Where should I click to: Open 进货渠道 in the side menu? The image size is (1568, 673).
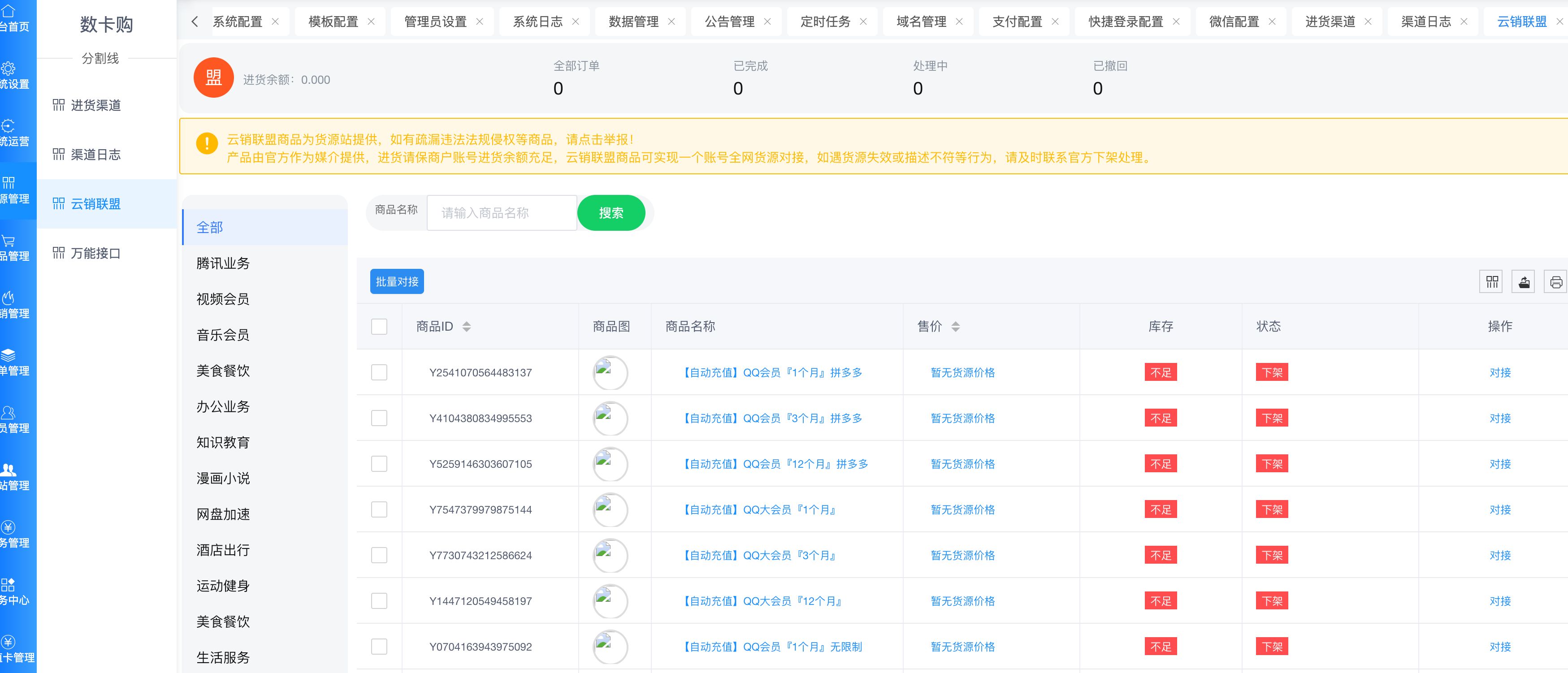pos(107,105)
